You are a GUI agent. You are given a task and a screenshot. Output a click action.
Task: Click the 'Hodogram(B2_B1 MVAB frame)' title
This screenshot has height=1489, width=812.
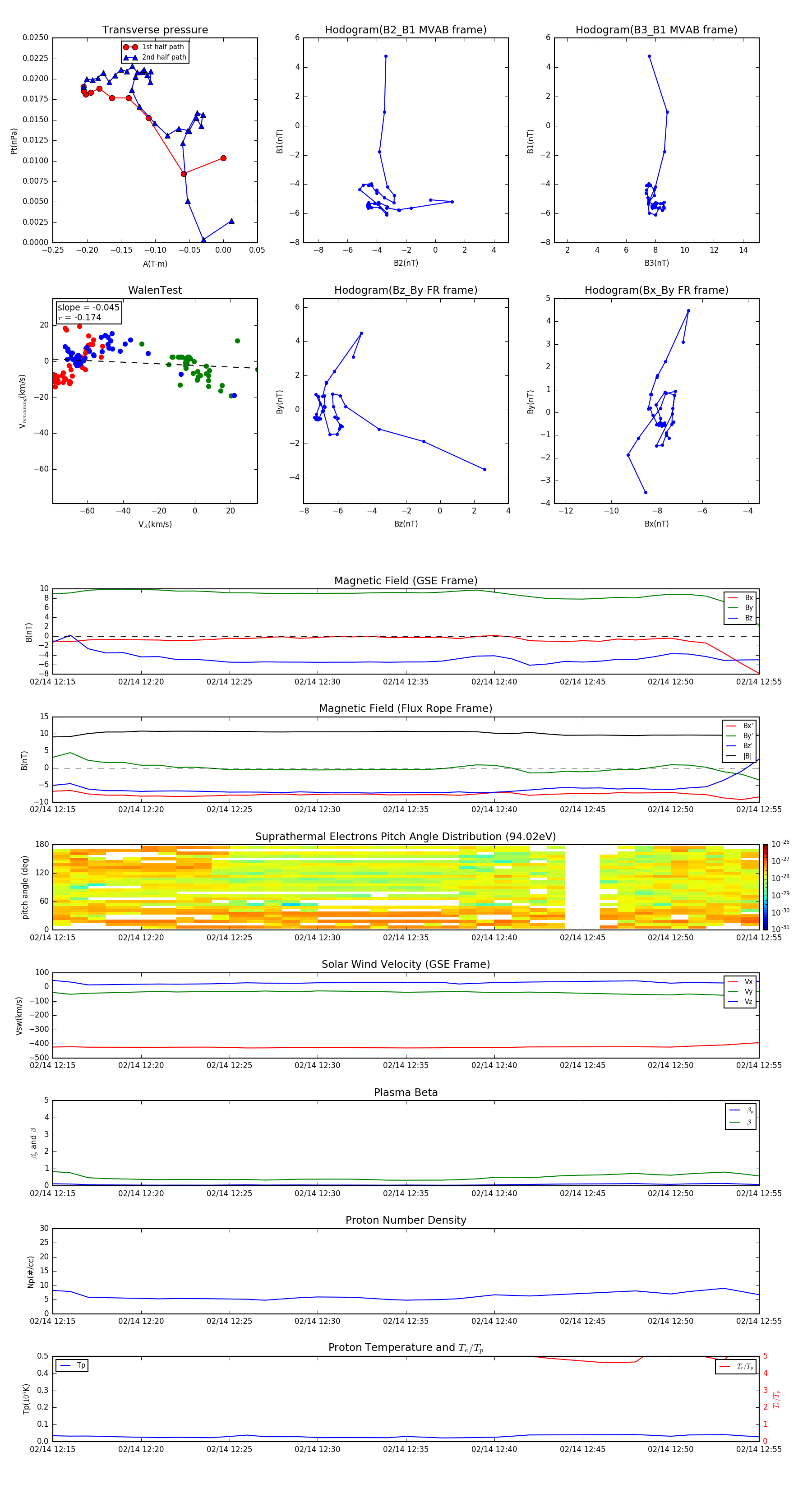pyautogui.click(x=406, y=30)
